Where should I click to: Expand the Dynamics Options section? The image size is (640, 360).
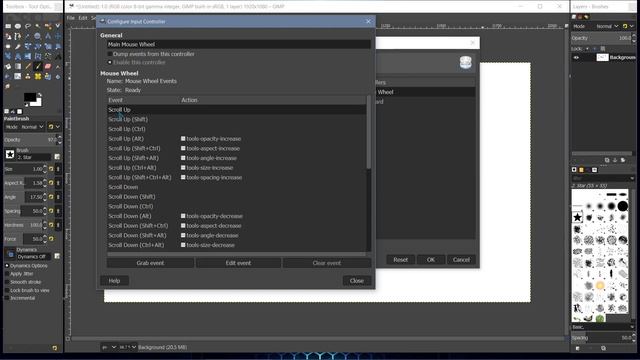point(7,266)
